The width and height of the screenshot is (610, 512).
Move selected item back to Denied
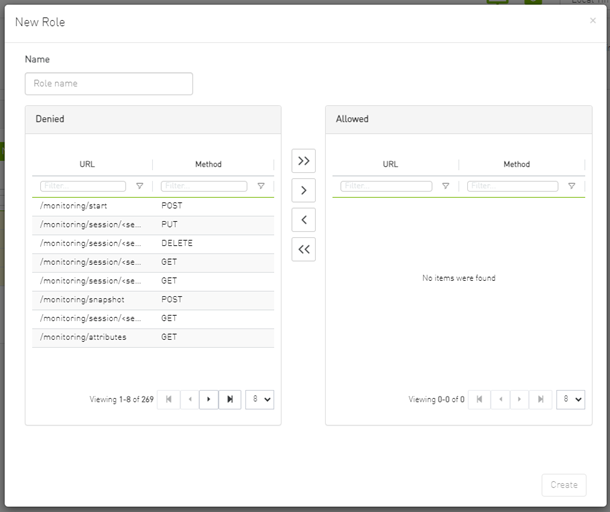tap(303, 220)
